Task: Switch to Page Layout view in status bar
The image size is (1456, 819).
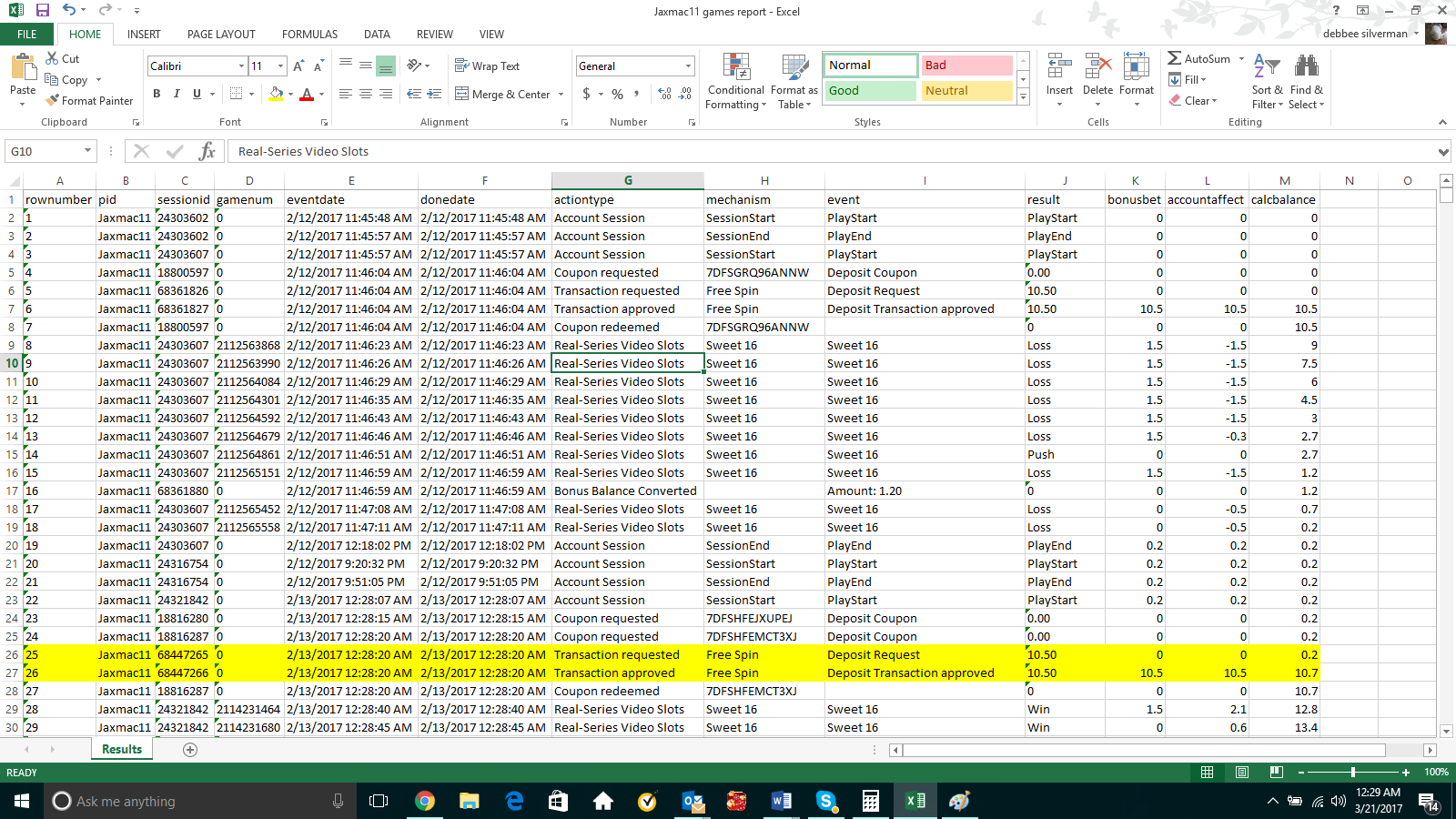Action: 1242,773
